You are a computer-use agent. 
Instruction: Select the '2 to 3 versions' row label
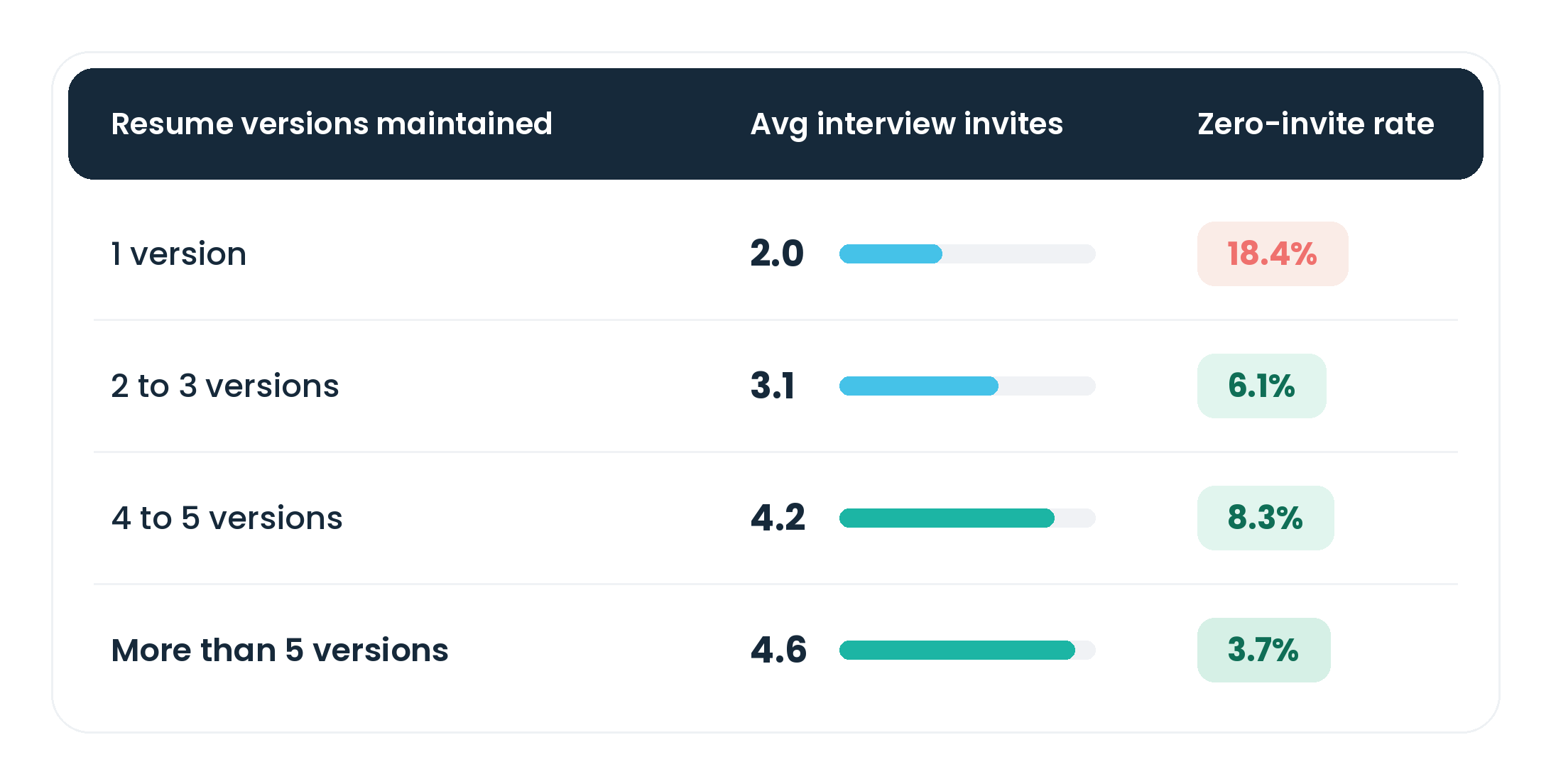[225, 386]
